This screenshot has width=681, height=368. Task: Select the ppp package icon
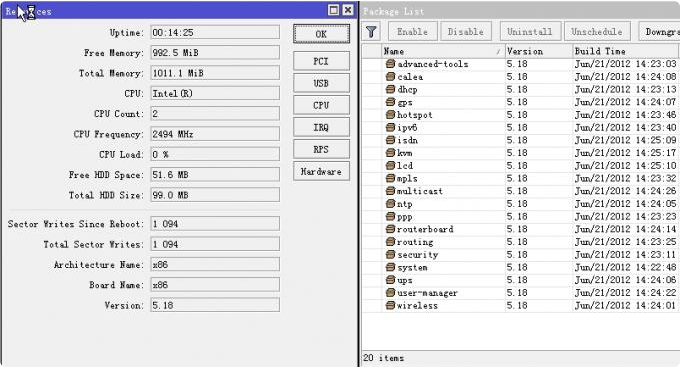[x=390, y=216]
